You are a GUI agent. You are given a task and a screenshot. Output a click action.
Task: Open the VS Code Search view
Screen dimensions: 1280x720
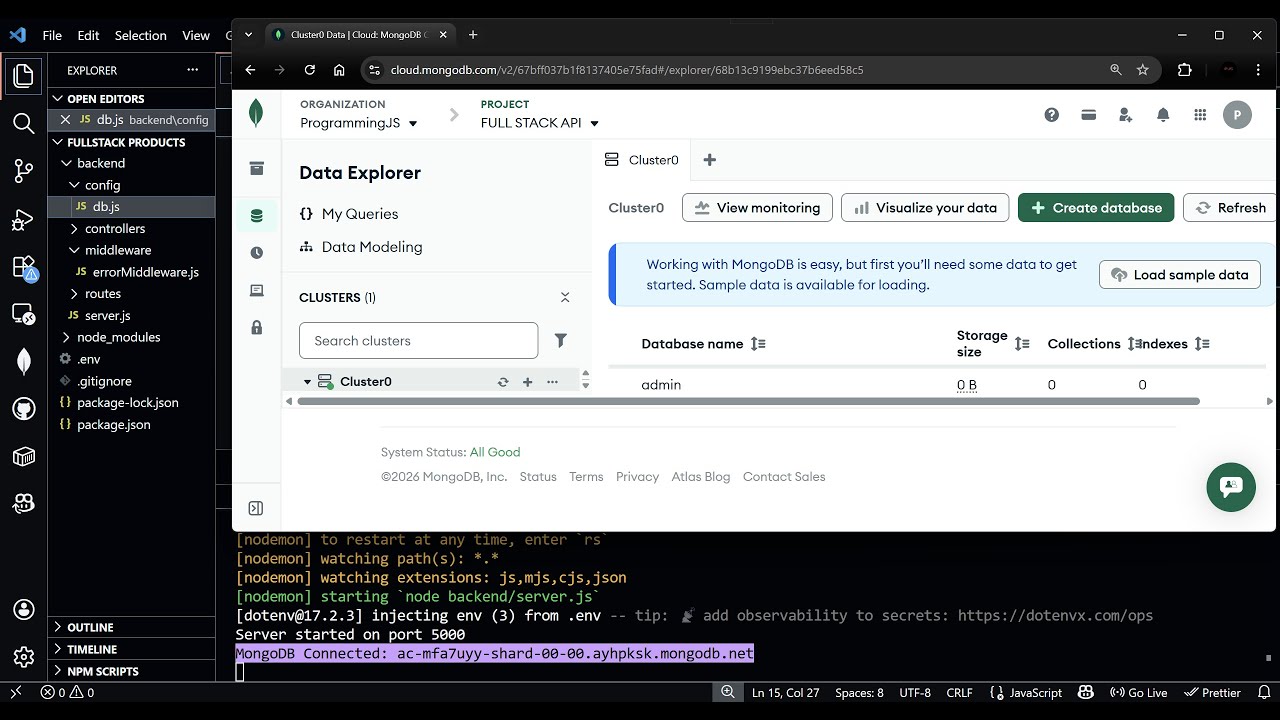(23, 123)
